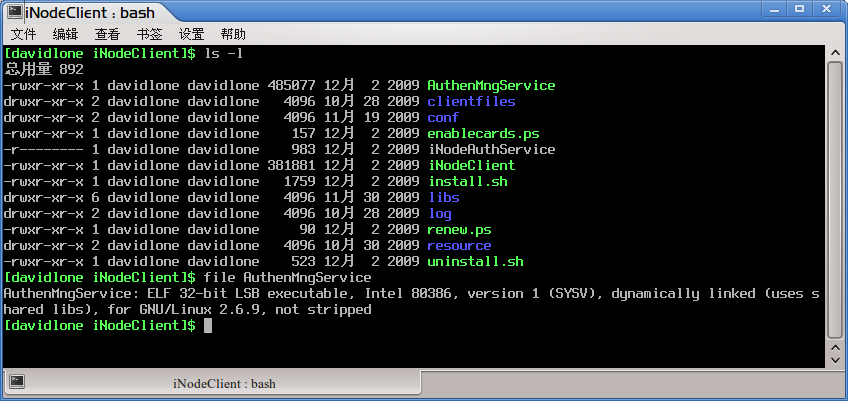Open the 文件 menu
Viewport: 848px width, 401px height.
point(23,35)
